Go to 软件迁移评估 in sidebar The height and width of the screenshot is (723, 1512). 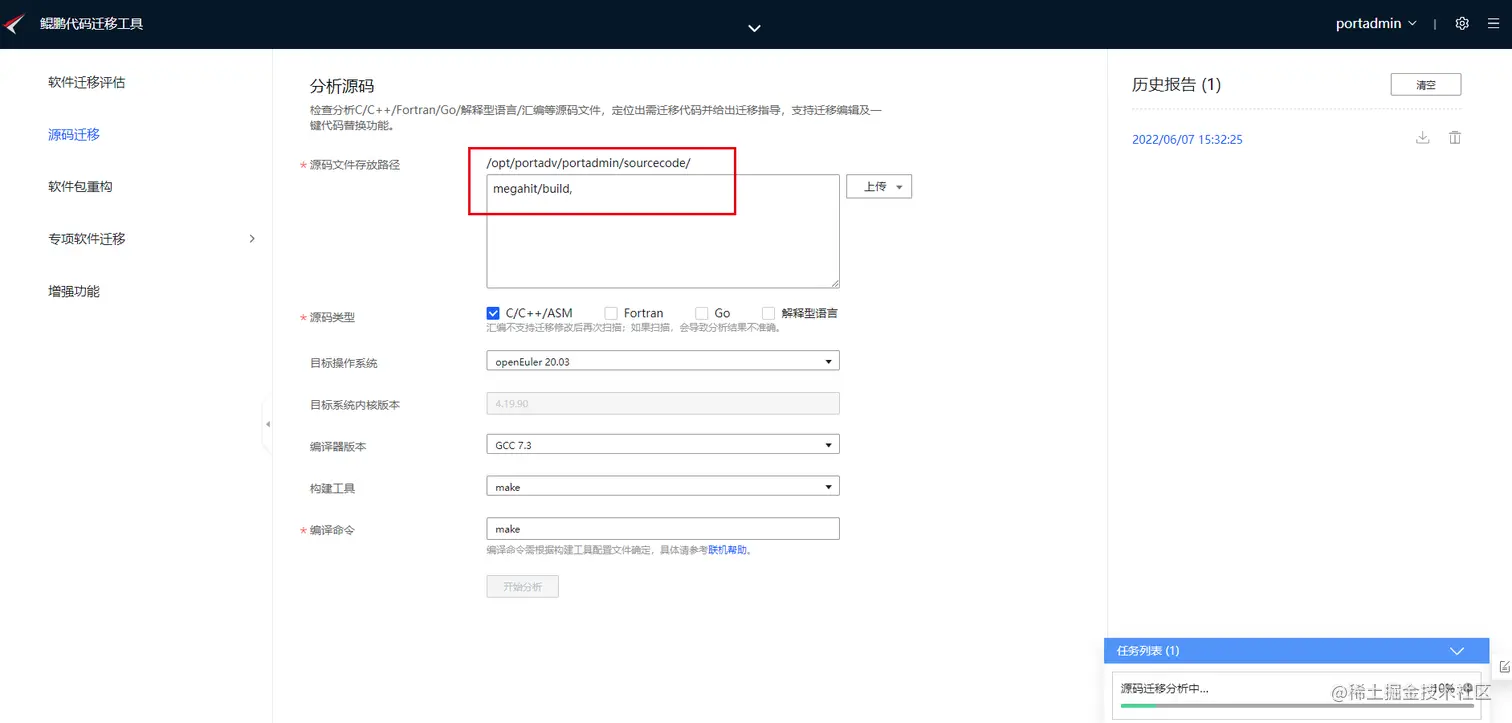coord(87,82)
